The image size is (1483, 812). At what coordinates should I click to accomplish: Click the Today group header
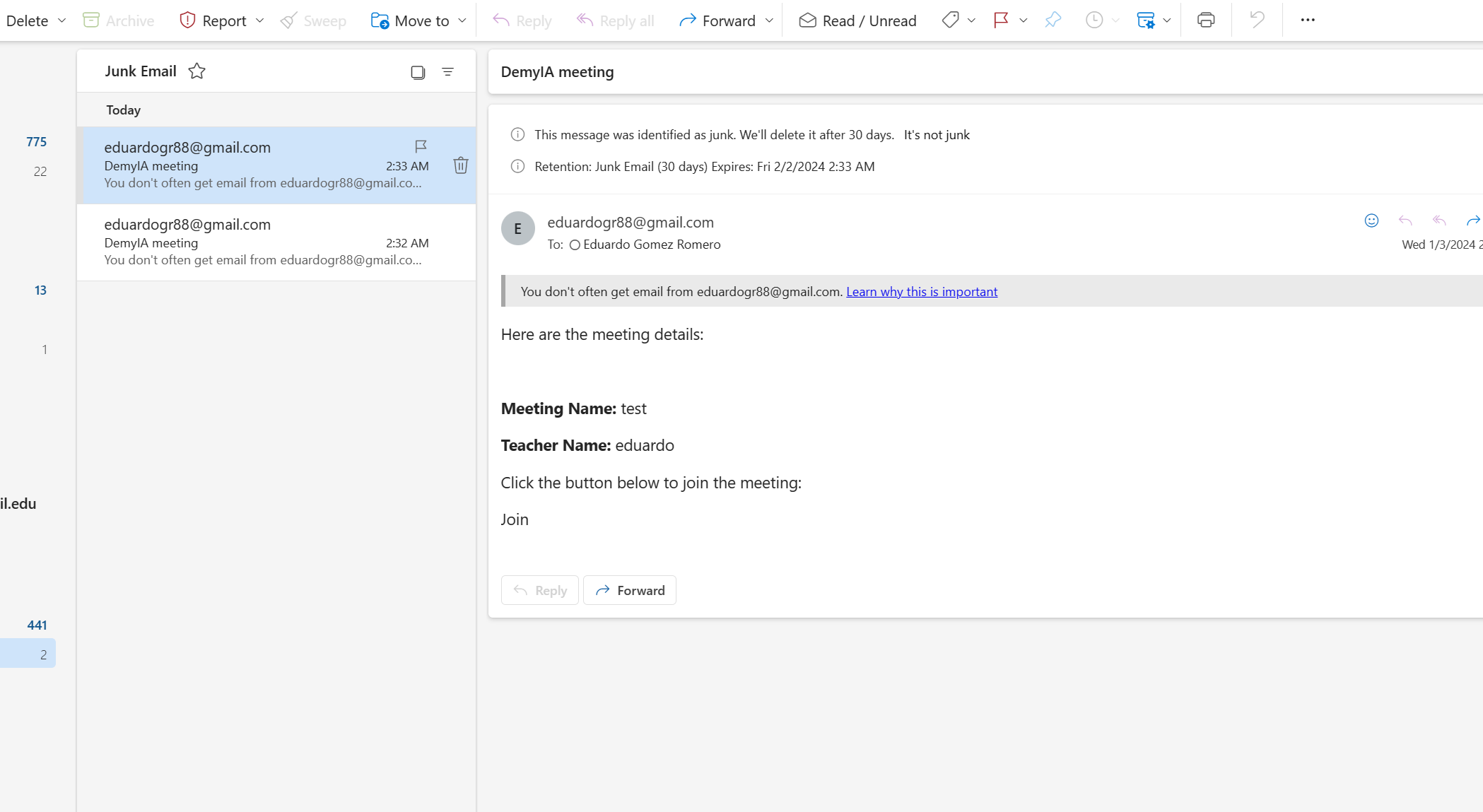[124, 110]
